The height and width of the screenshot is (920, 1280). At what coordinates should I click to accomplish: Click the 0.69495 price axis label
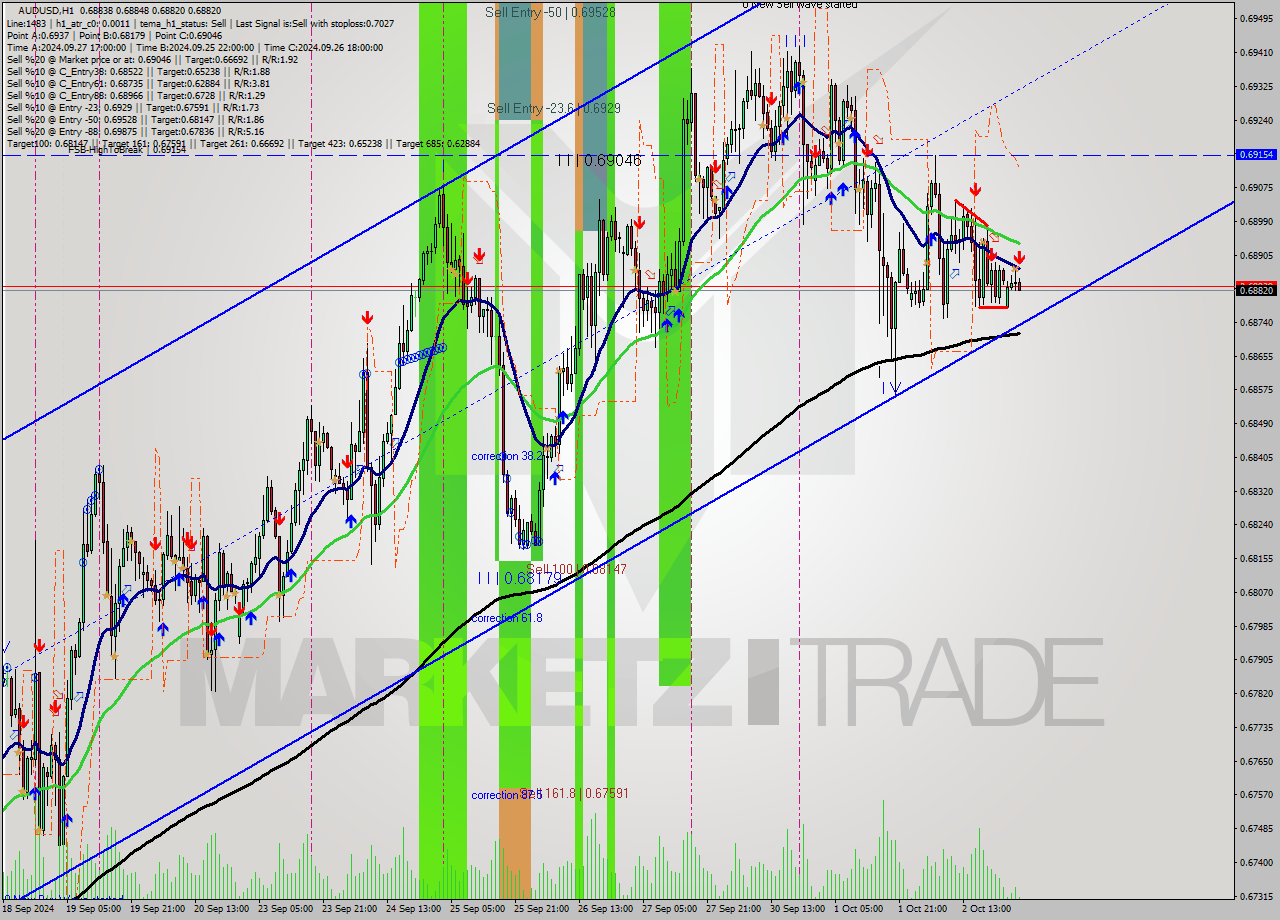tap(1256, 19)
